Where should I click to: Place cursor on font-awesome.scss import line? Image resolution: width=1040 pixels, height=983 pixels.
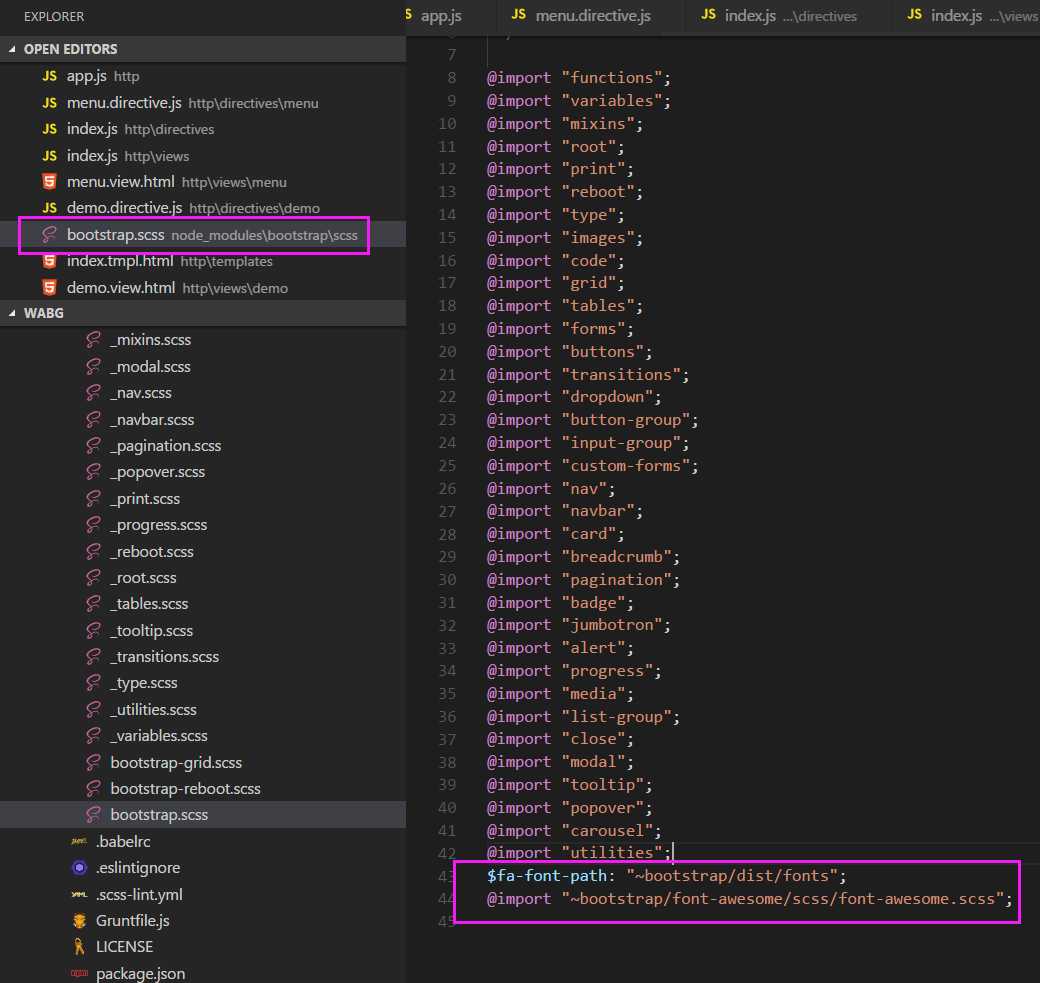749,899
